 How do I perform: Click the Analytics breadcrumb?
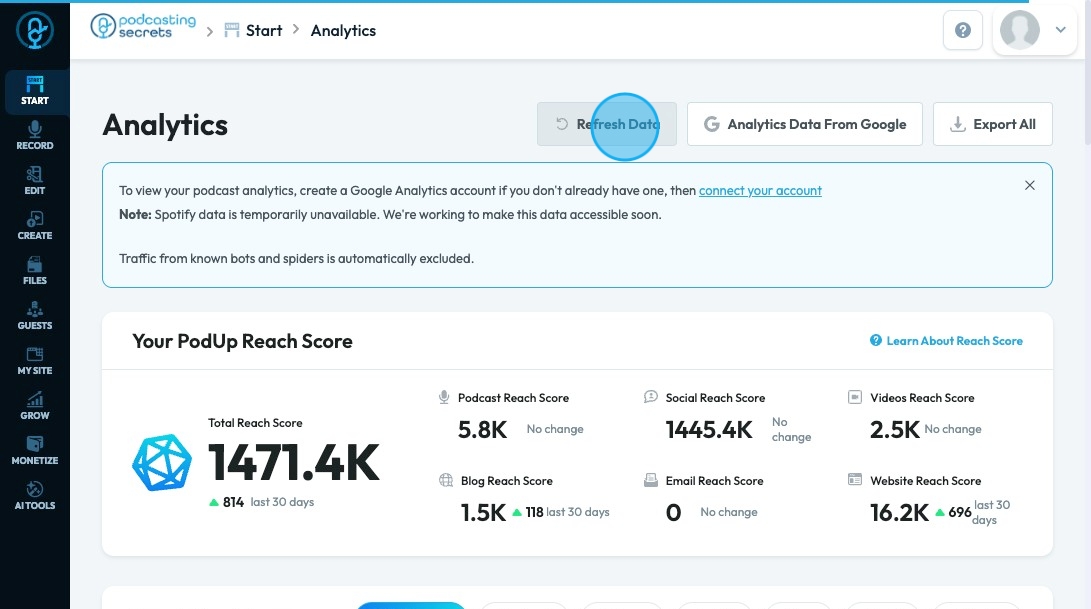[343, 31]
